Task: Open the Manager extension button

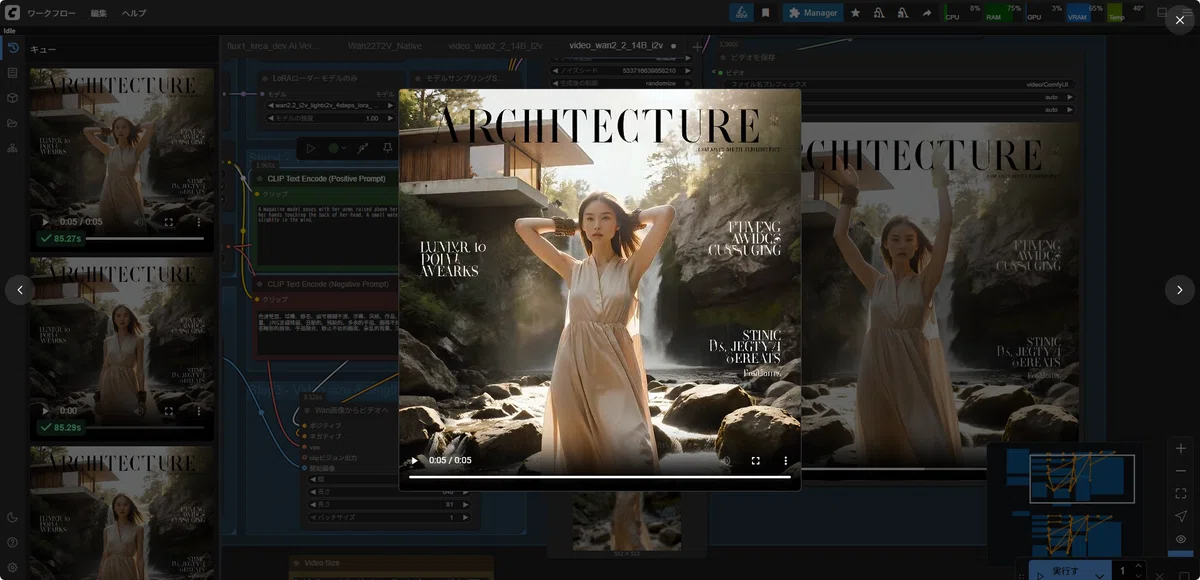Action: [x=813, y=13]
